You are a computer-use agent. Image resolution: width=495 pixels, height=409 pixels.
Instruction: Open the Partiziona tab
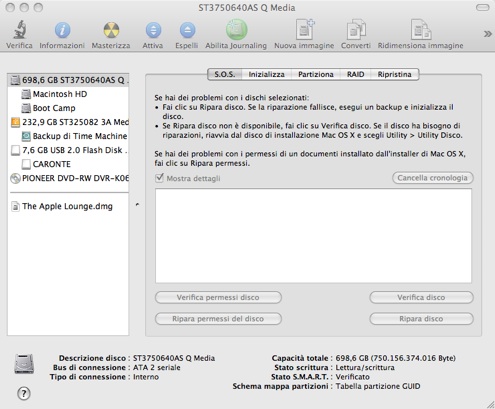pos(316,74)
